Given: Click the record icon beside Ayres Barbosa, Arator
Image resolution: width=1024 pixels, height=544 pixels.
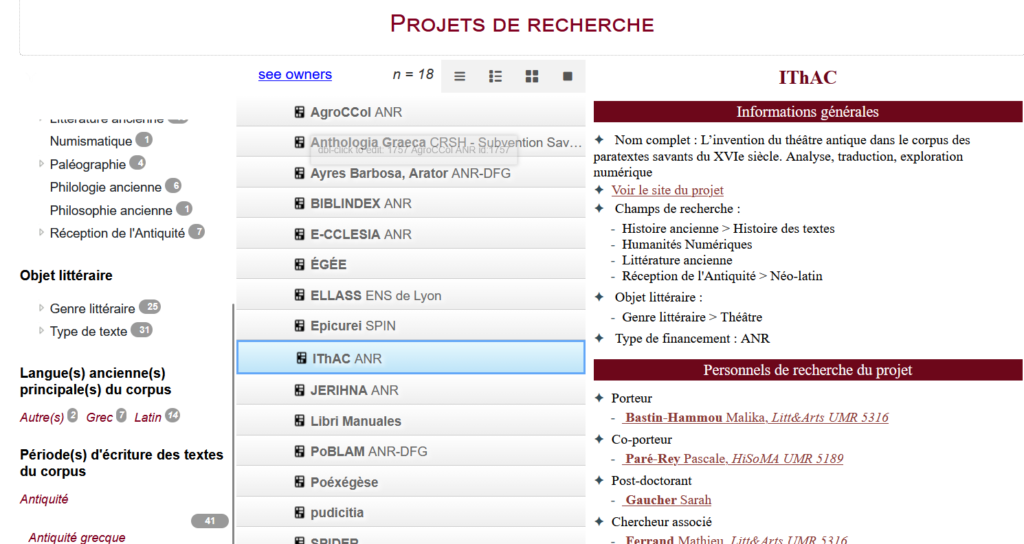Looking at the screenshot, I should coord(299,173).
